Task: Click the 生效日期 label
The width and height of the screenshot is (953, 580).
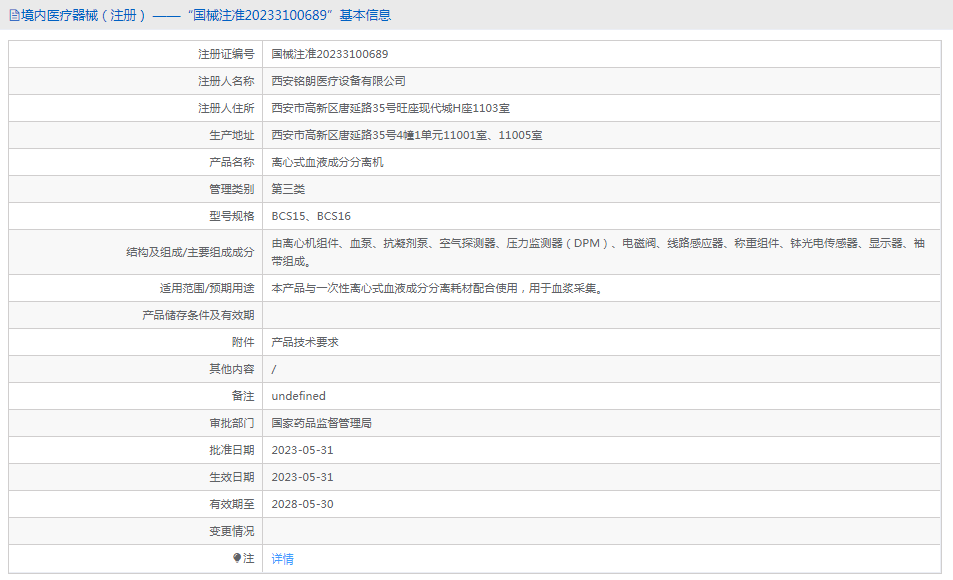Action: point(232,477)
